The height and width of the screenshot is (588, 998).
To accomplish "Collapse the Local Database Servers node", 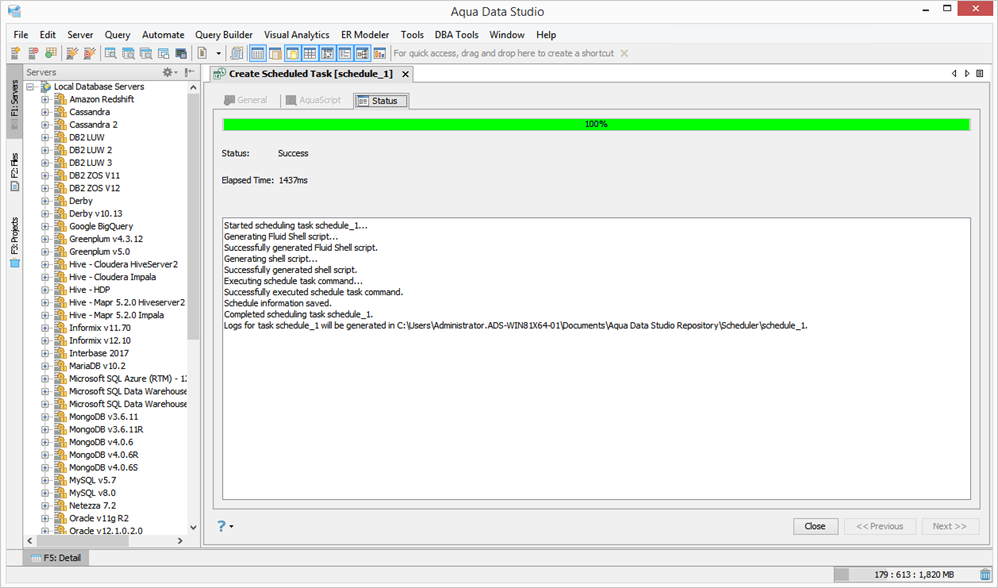I will click(30, 87).
